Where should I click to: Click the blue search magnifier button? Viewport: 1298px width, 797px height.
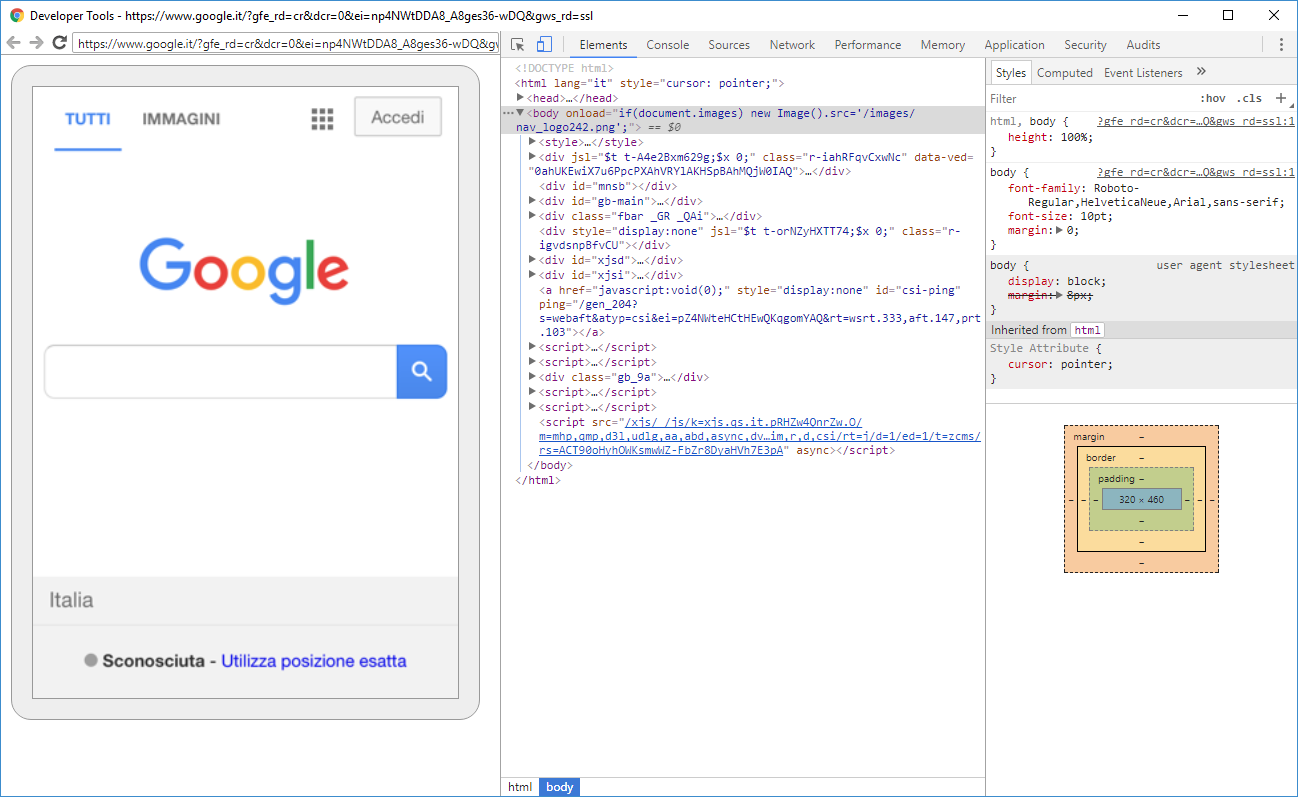click(422, 372)
